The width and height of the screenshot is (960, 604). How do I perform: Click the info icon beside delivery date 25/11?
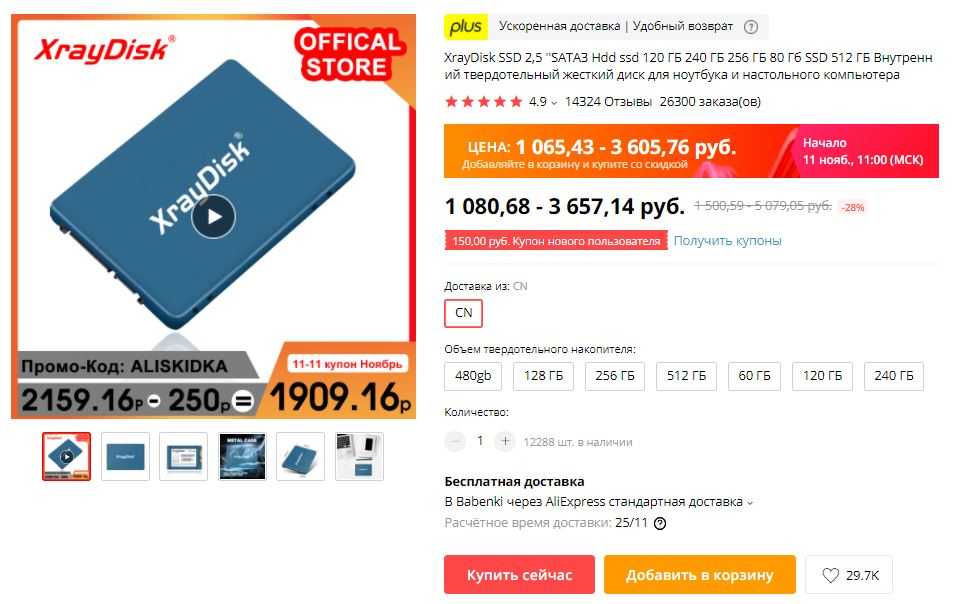660,523
